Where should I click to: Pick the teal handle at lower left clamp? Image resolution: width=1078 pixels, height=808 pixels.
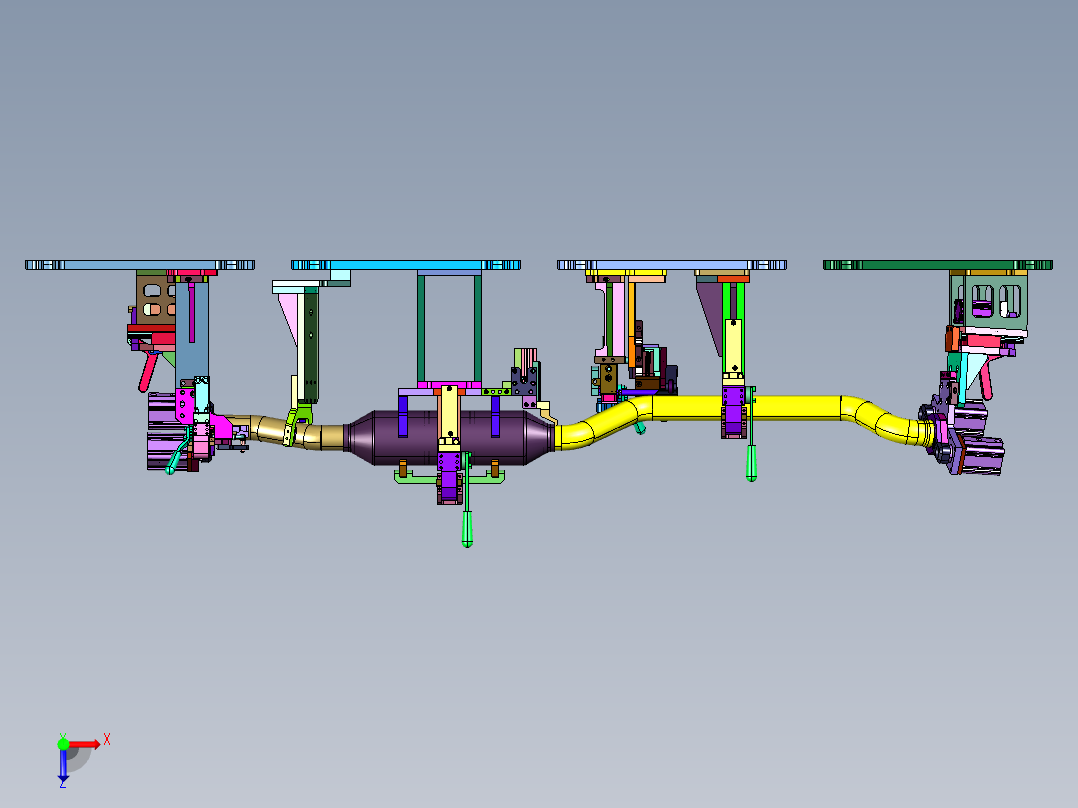point(175,457)
